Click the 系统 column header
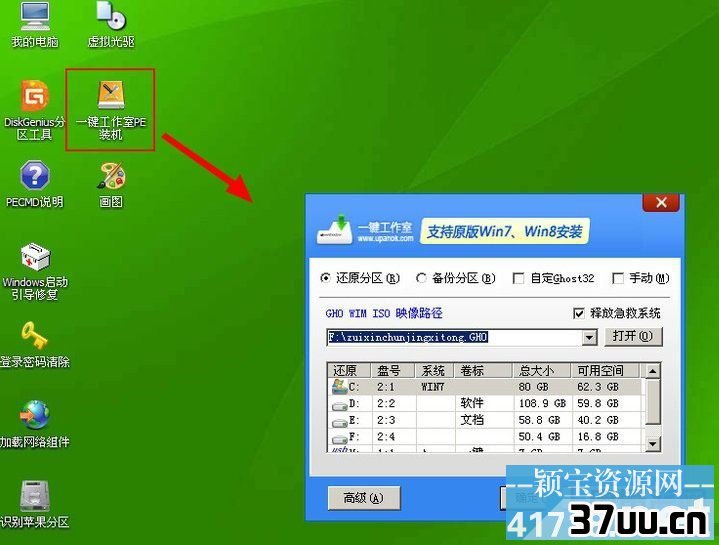 point(435,370)
